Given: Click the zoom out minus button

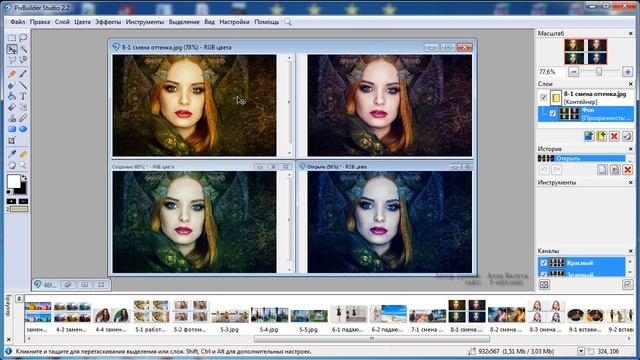Looking at the screenshot, I should [x=573, y=72].
